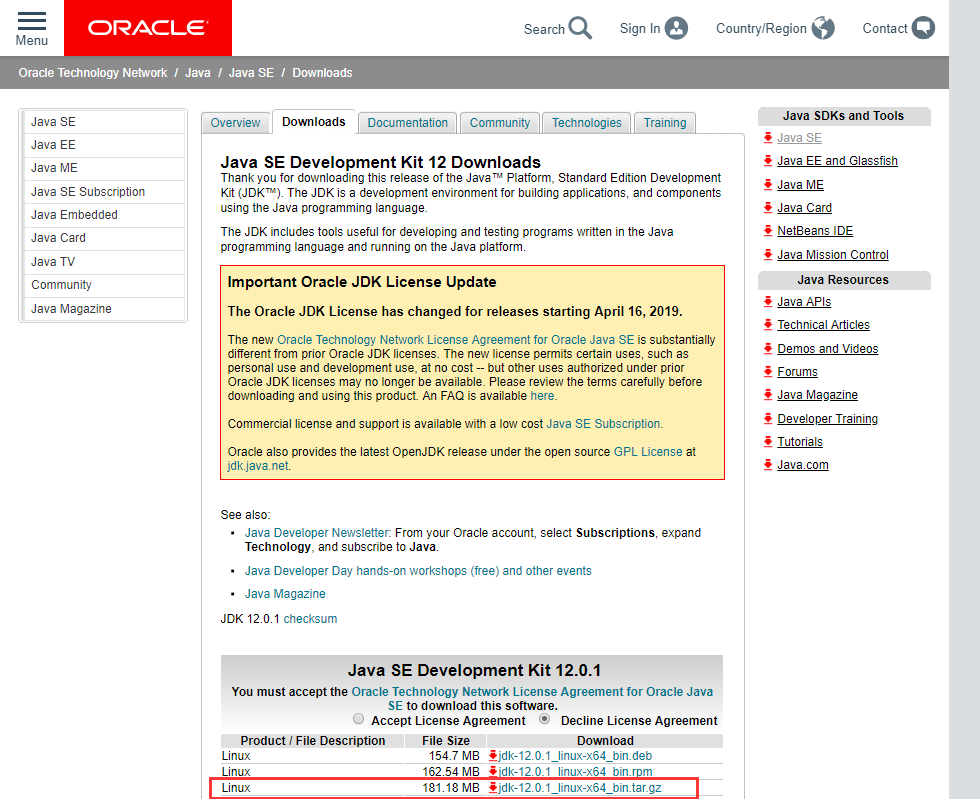980x799 pixels.
Task: Open the Community tab
Action: 500,123
